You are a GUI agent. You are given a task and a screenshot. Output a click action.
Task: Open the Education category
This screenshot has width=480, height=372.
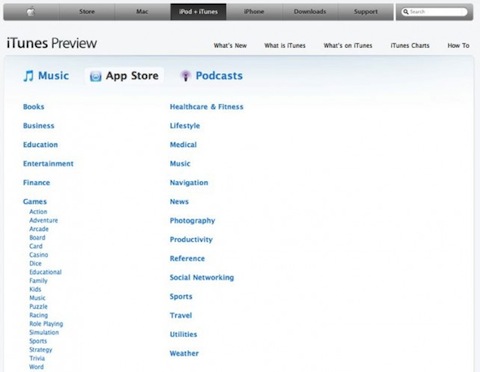(x=40, y=145)
